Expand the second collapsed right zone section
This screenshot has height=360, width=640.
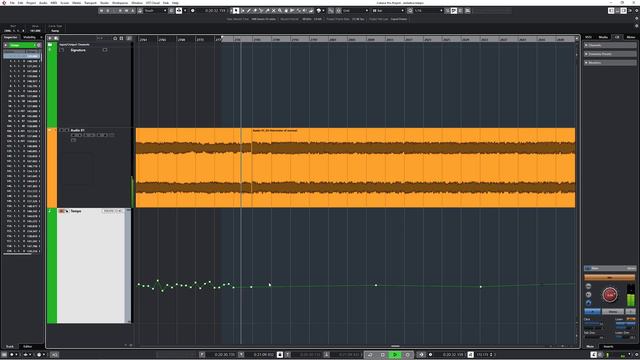pos(610,54)
